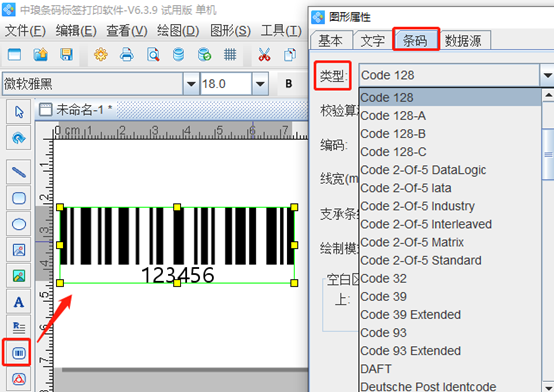Viewport: 554px width, 392px height.
Task: Choose Code 2-Of-5 Matrix
Action: click(450, 242)
